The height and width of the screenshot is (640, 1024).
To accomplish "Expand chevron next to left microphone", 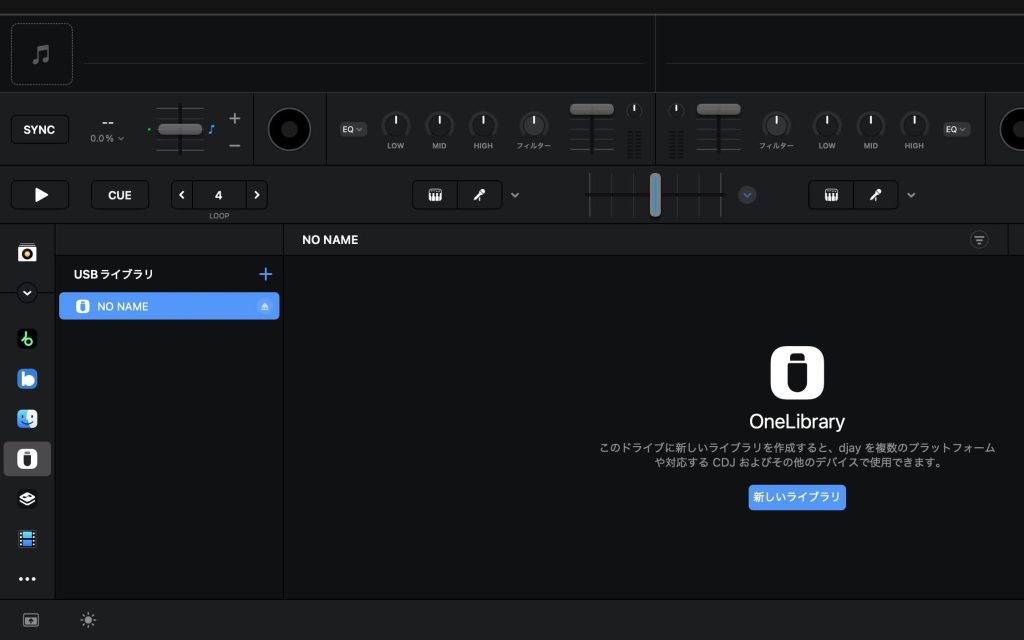I will pyautogui.click(x=515, y=195).
